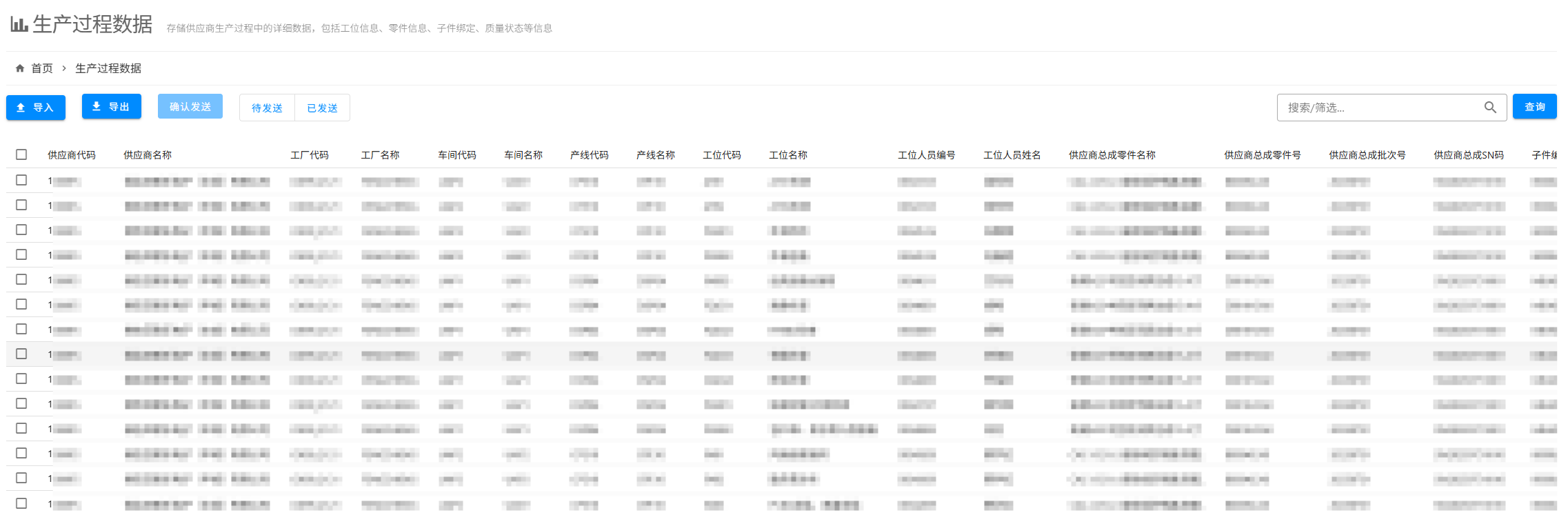1568x515 pixels.
Task: Switch to the 已发送 tab
Action: click(x=322, y=108)
